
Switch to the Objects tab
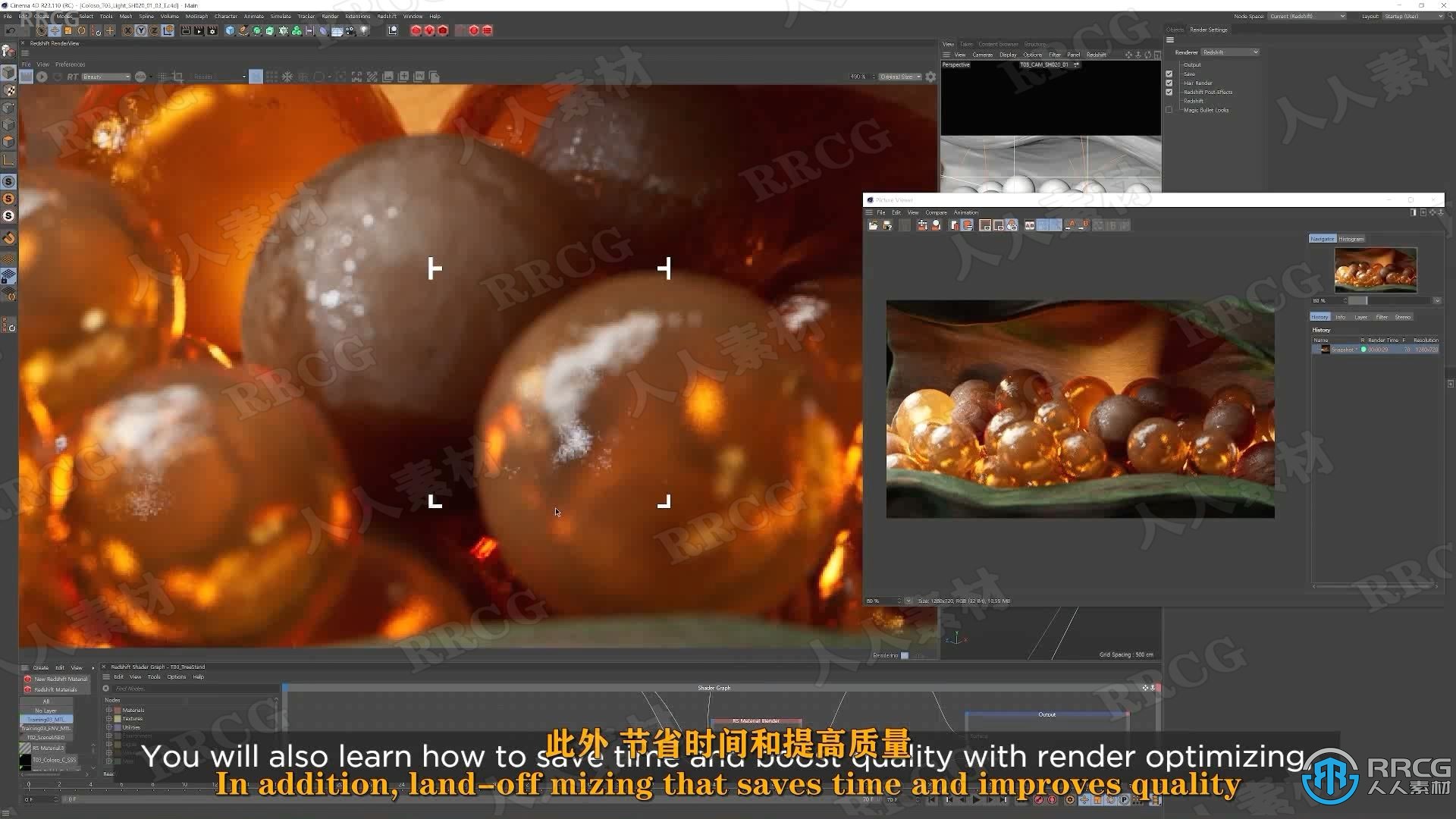point(1175,30)
